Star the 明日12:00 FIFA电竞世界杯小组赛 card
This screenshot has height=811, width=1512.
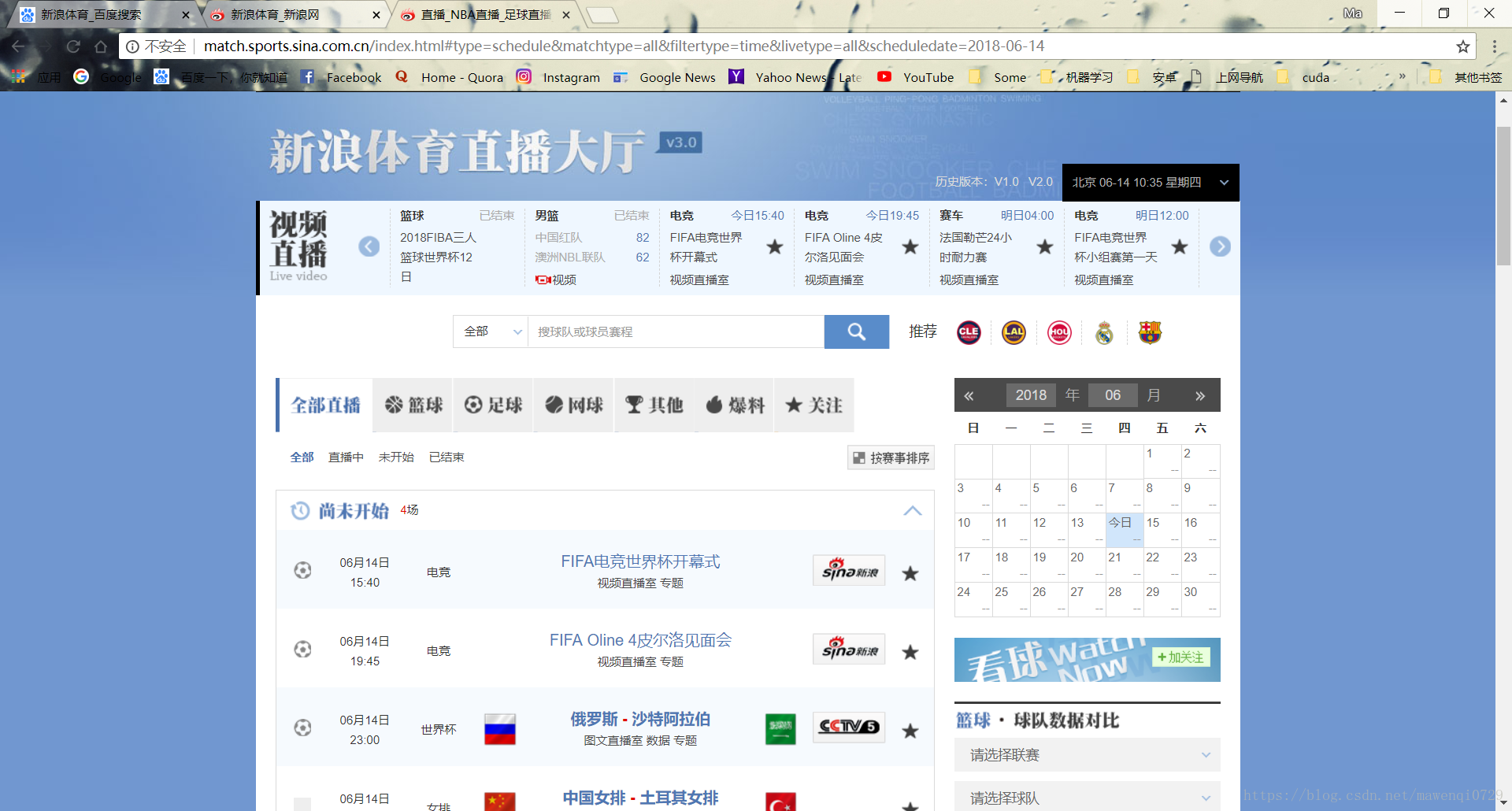[x=1180, y=247]
